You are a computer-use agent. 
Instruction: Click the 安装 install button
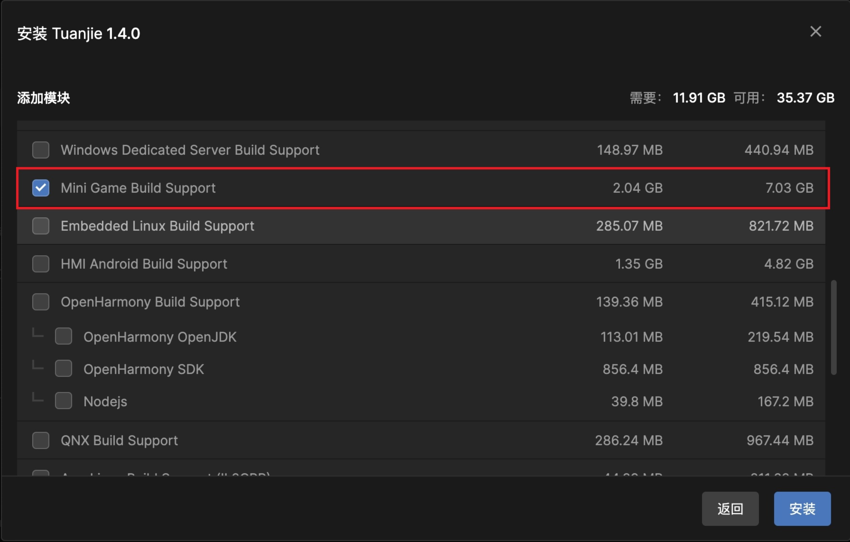(802, 509)
